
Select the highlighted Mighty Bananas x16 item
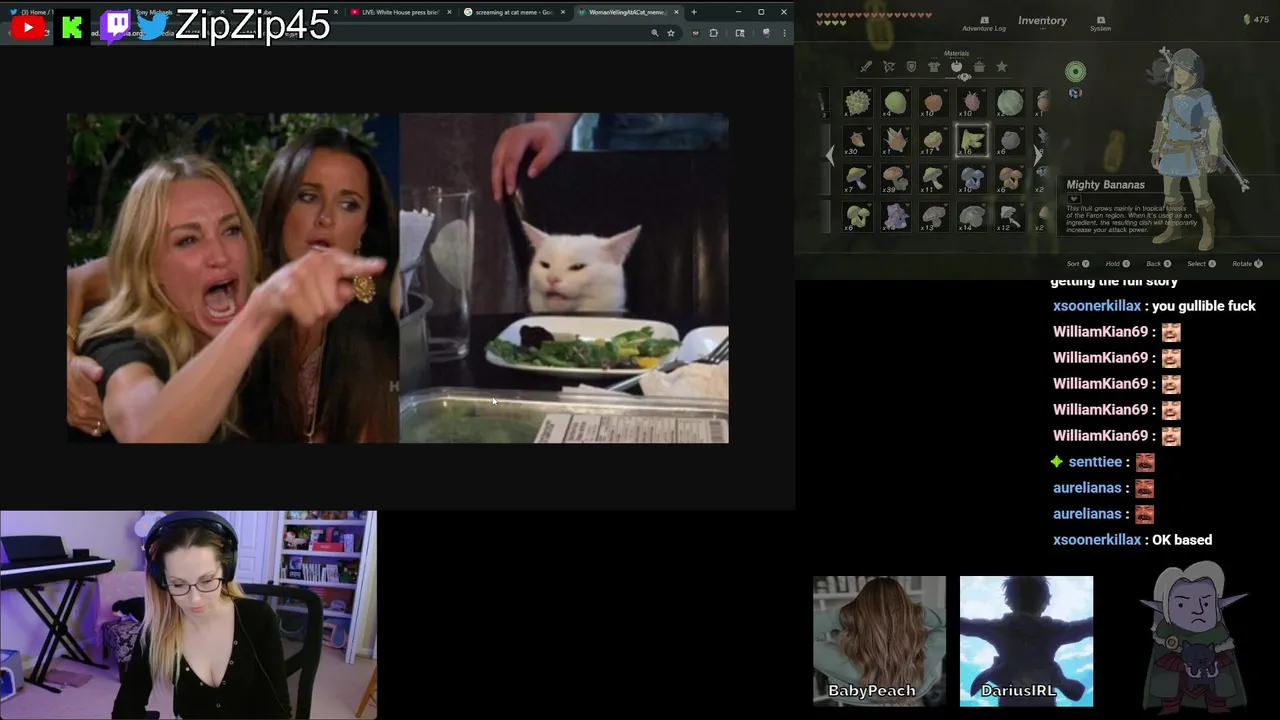tap(972, 140)
